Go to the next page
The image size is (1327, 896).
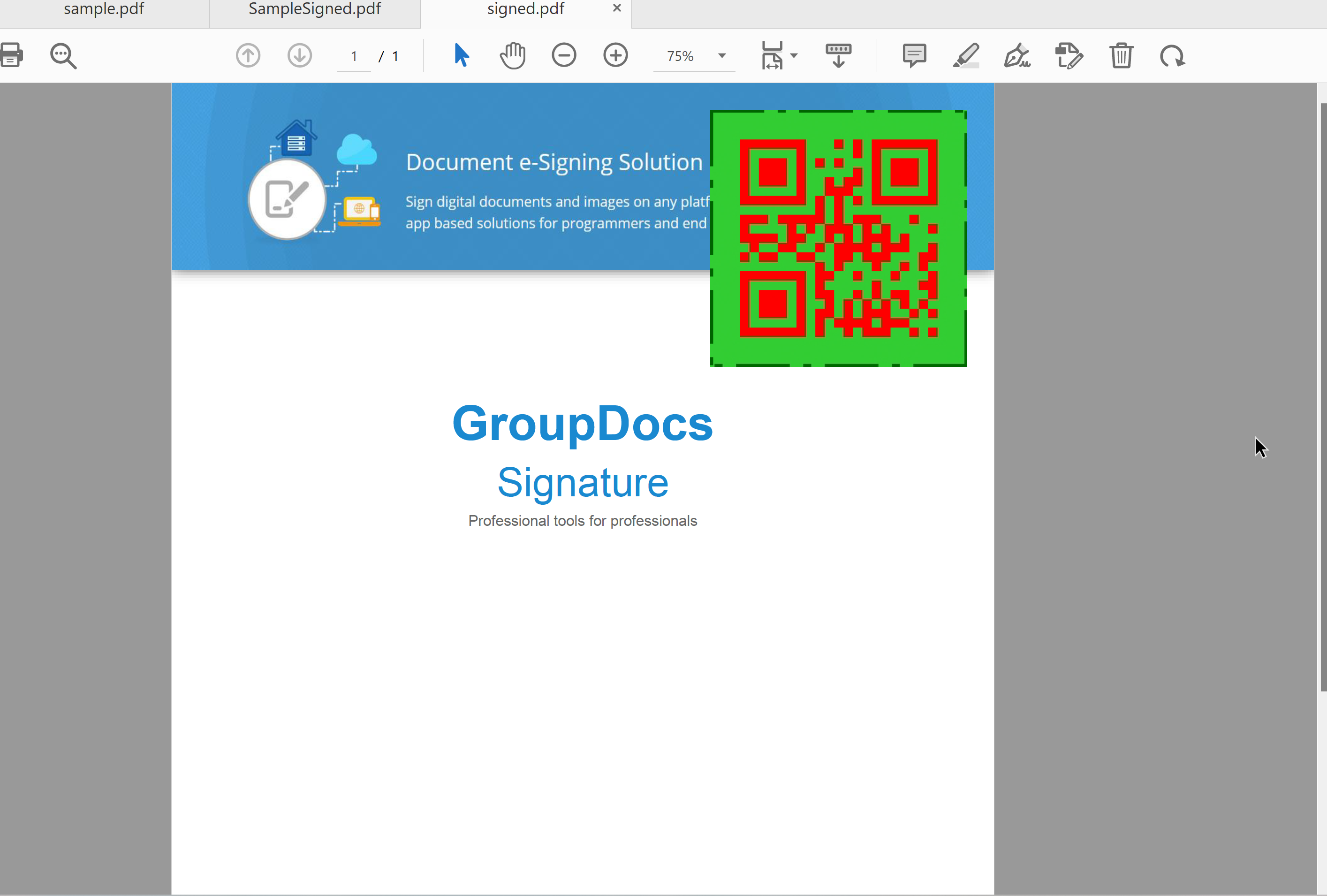coord(299,55)
